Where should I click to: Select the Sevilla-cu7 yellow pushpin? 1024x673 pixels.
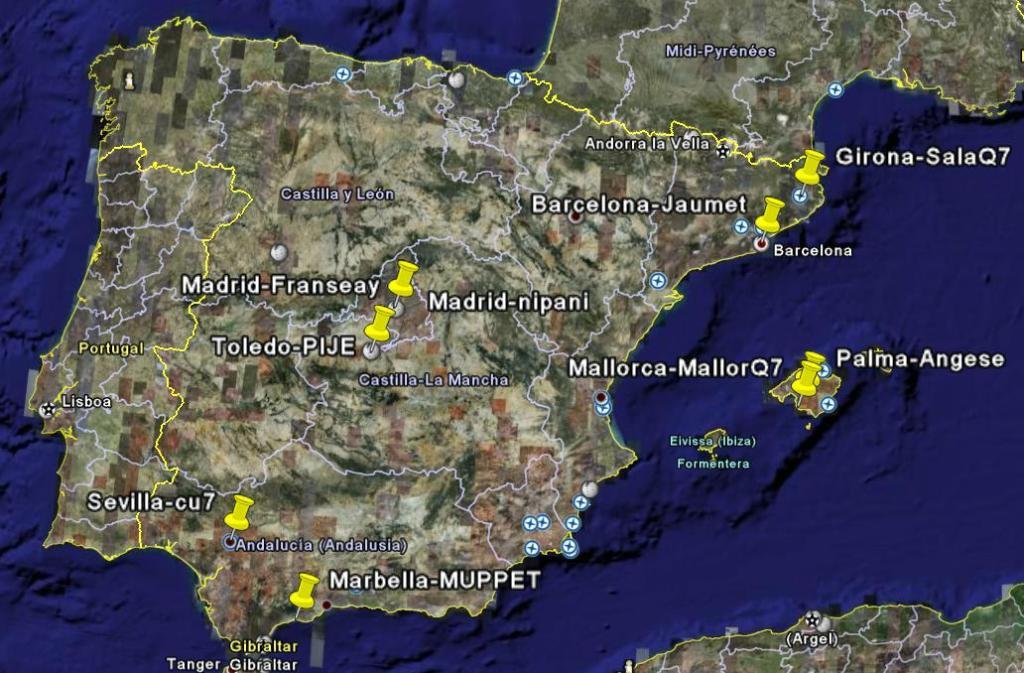pyautogui.click(x=238, y=511)
